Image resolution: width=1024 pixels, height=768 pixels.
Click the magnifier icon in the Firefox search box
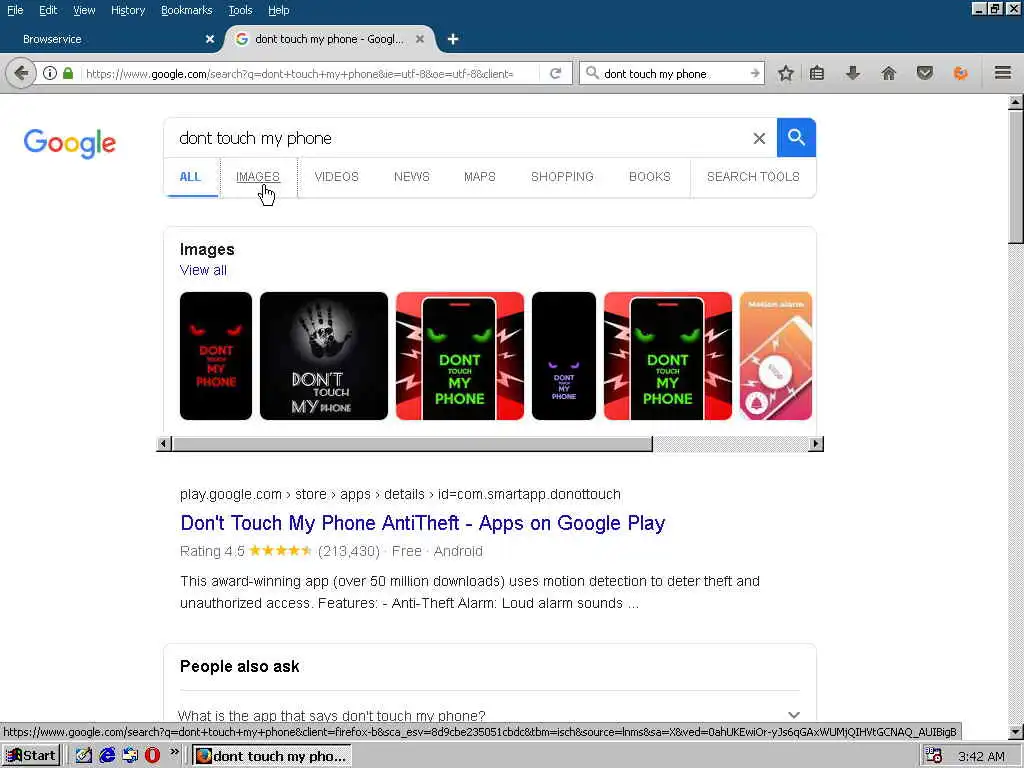[x=592, y=73]
